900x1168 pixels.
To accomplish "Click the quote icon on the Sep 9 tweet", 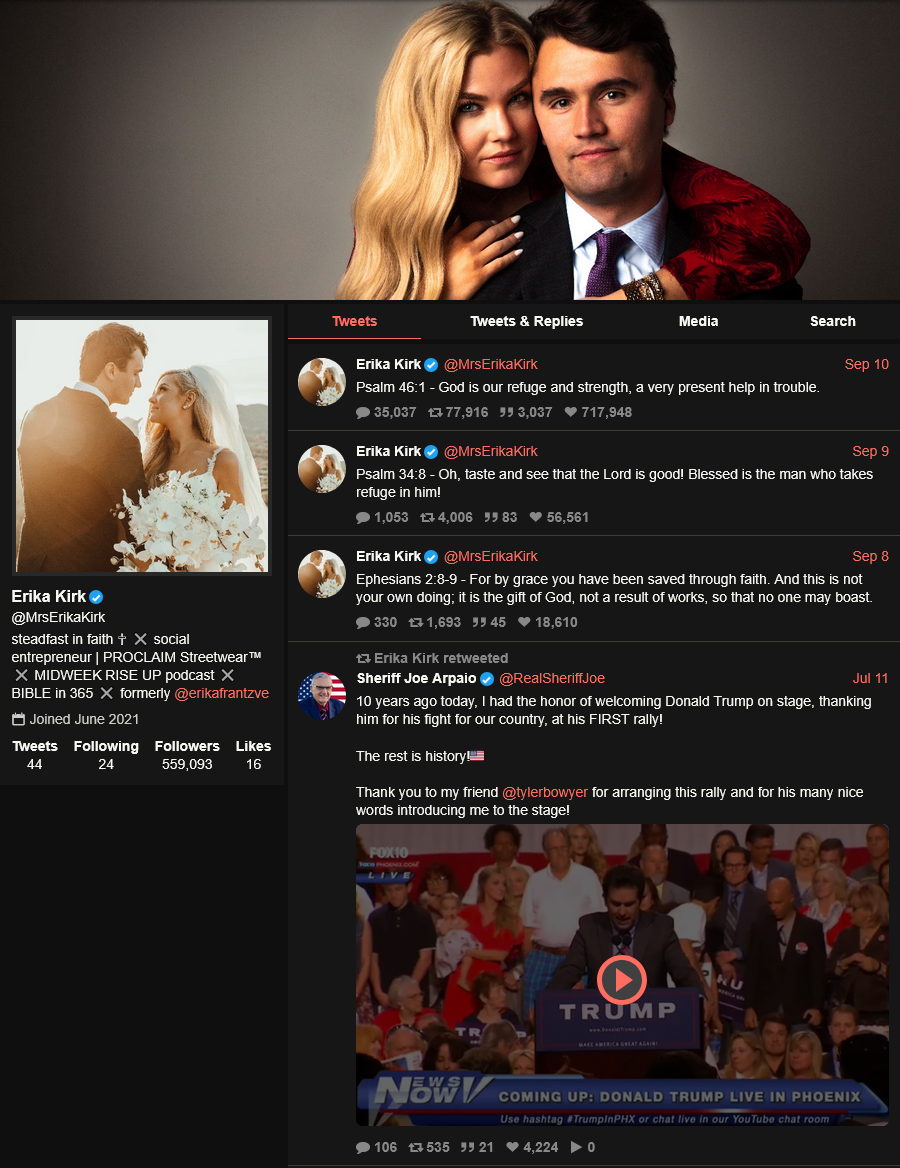I will click(x=491, y=517).
